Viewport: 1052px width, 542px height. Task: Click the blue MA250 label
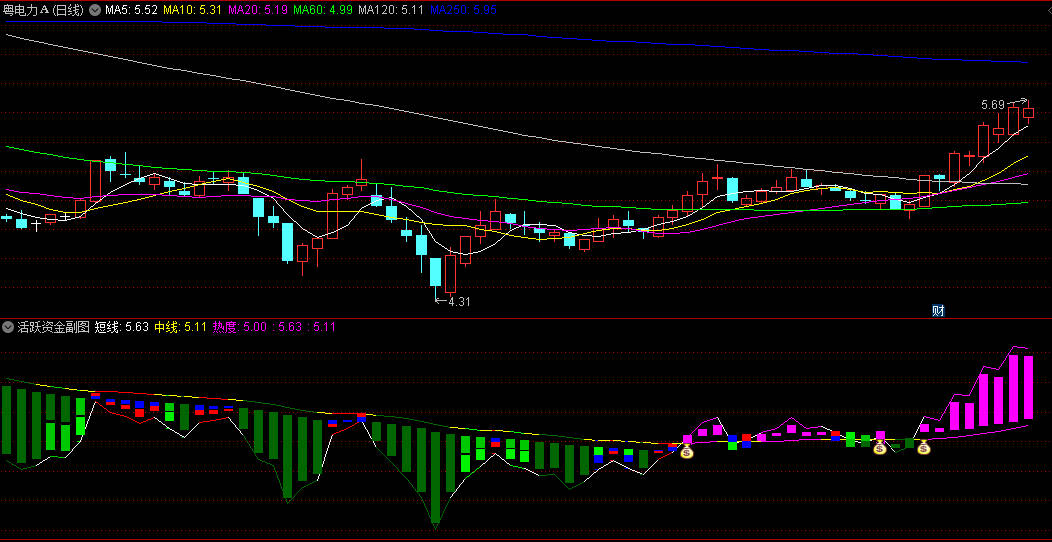(464, 10)
